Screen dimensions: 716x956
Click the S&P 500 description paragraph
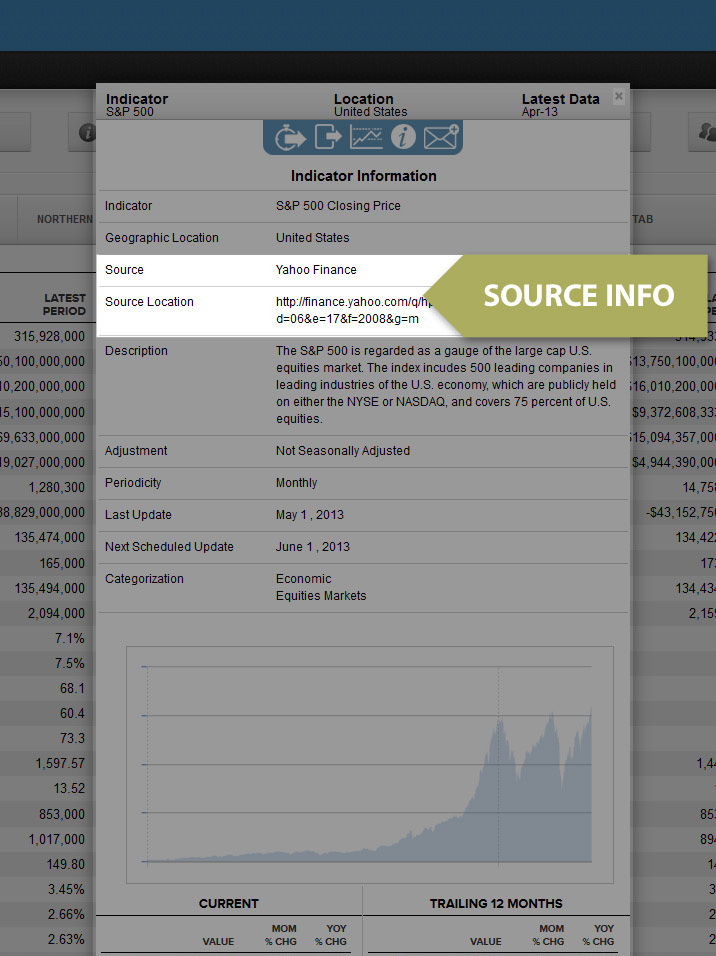point(446,385)
